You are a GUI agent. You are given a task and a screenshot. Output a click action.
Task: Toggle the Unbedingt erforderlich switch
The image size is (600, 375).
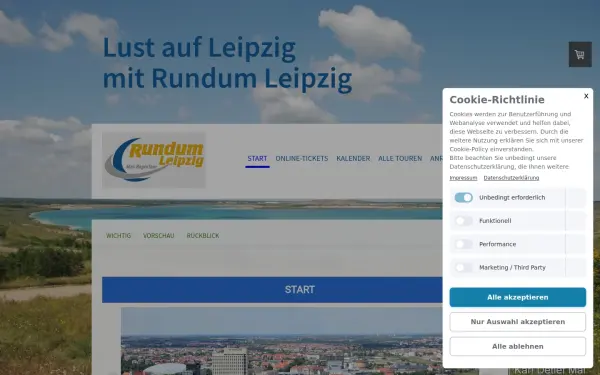click(463, 197)
